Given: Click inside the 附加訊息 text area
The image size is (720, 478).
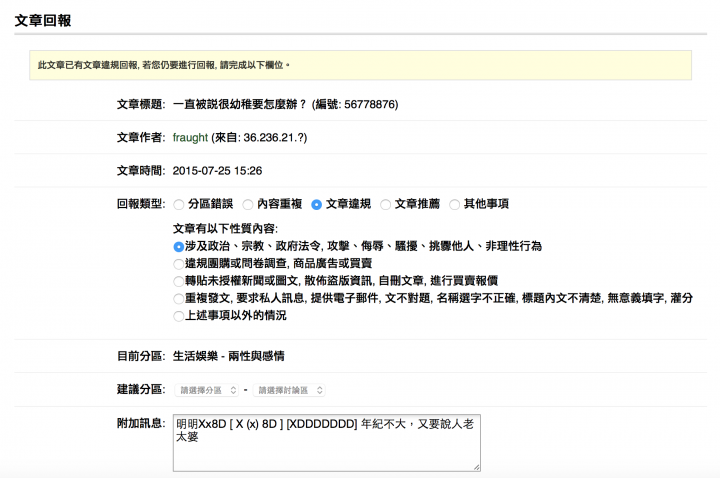Looking at the screenshot, I should coord(326,443).
